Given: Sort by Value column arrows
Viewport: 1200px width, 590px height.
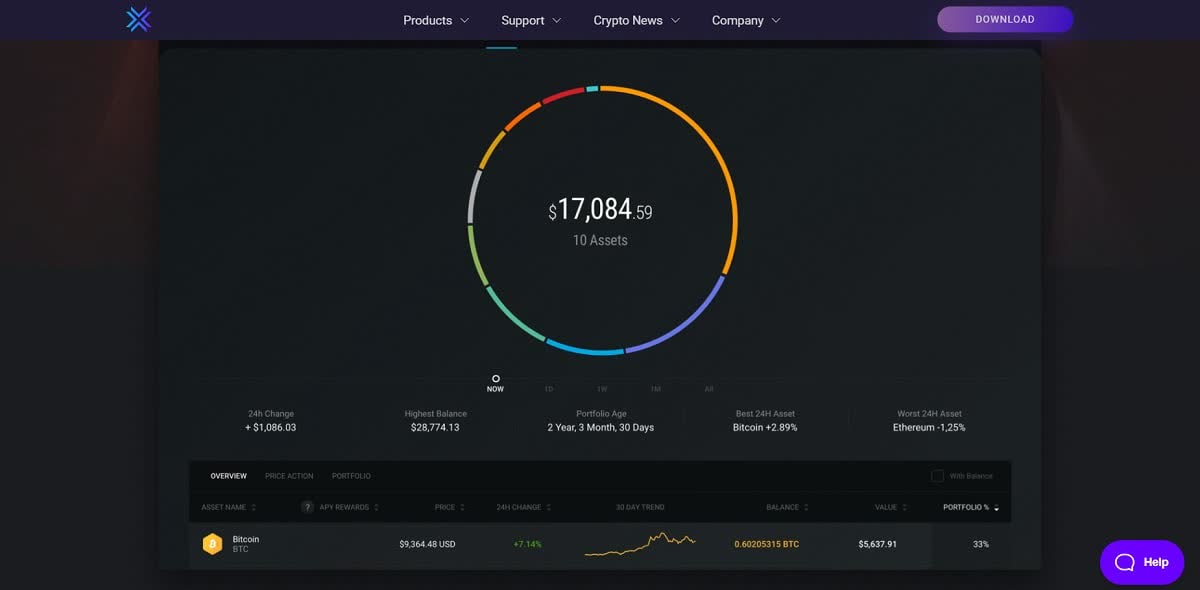Looking at the screenshot, I should pyautogui.click(x=905, y=508).
